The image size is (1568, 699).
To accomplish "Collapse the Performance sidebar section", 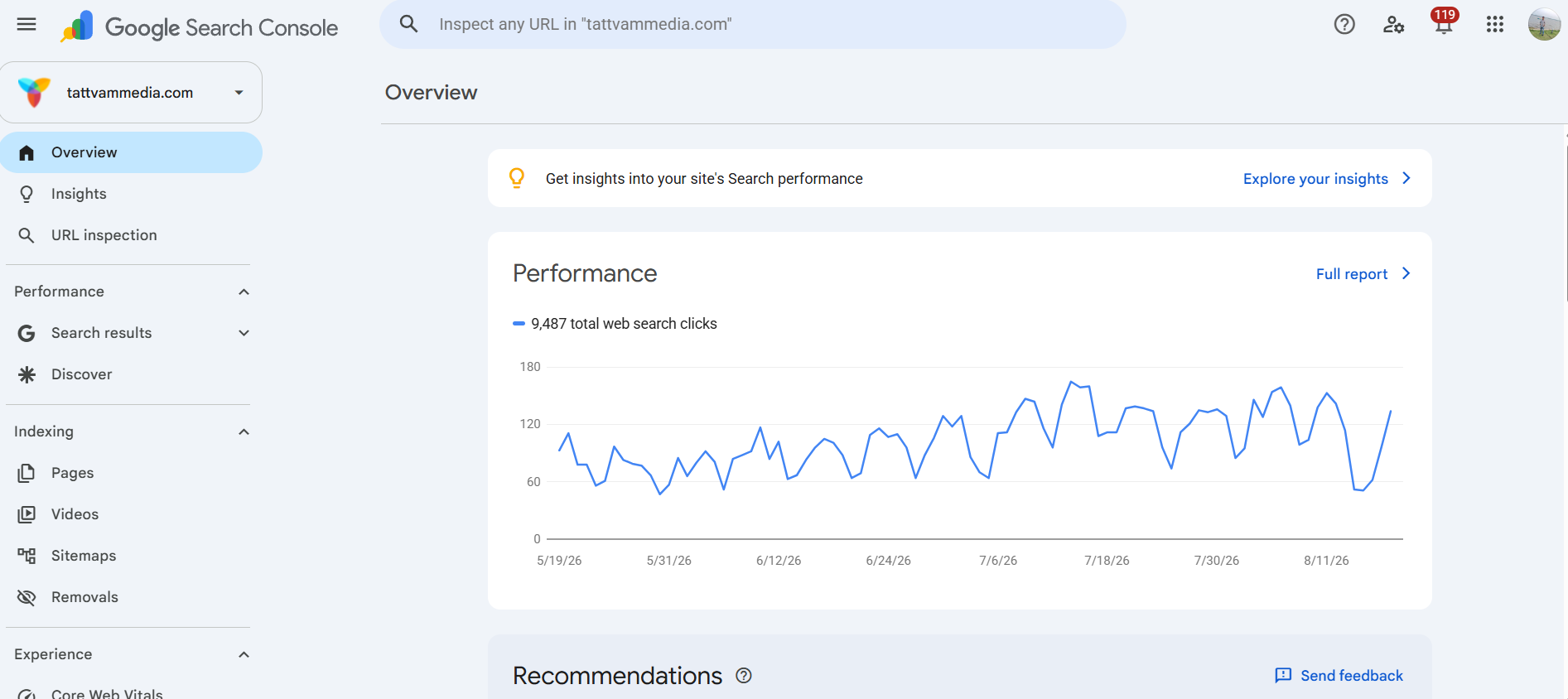I will point(244,292).
